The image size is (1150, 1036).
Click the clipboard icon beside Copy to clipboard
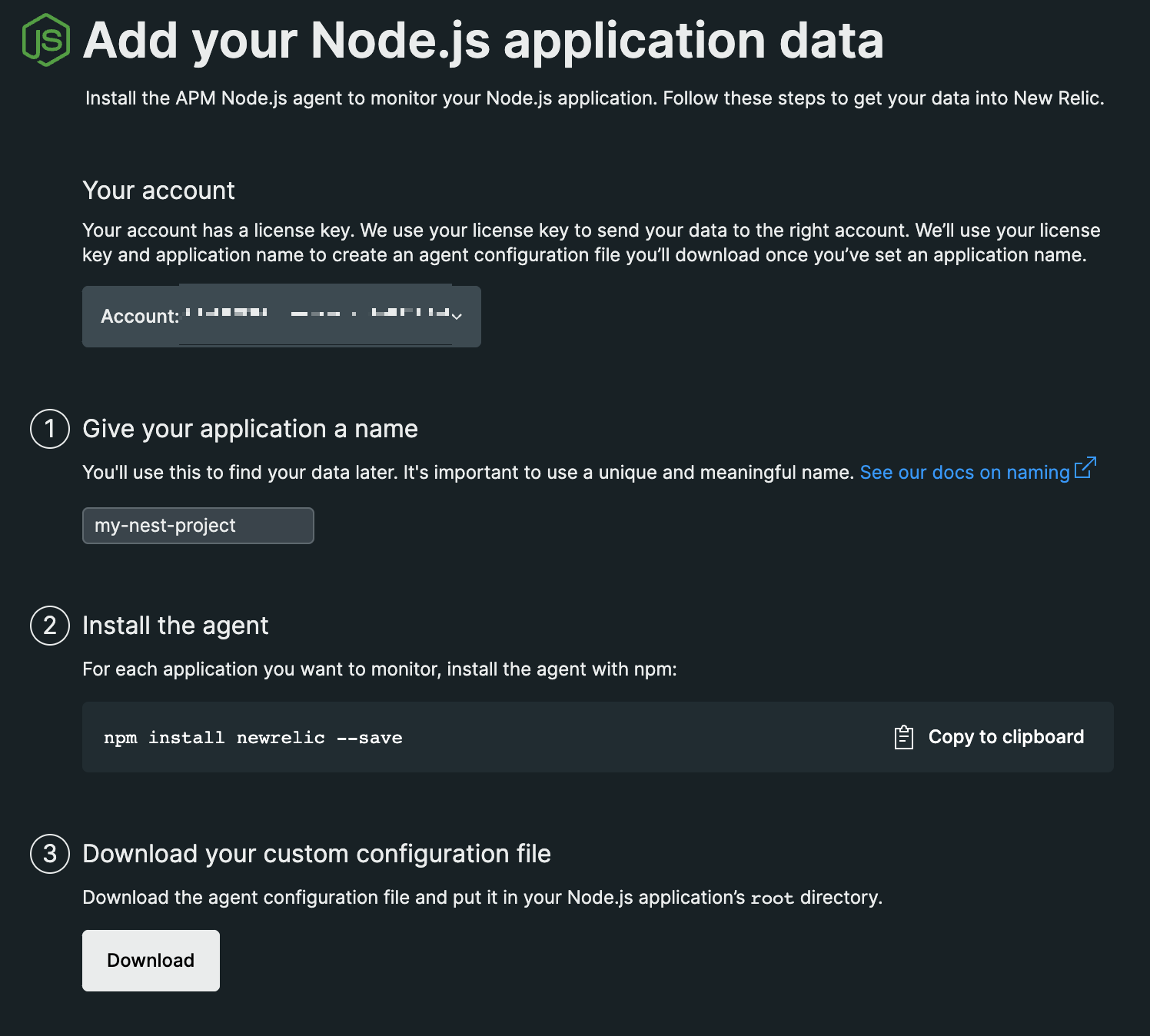[x=904, y=737]
